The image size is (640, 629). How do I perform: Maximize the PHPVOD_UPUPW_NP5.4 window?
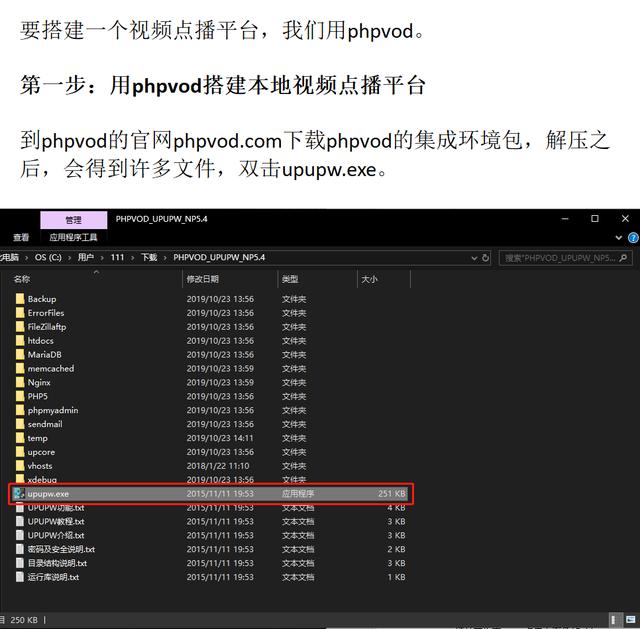click(595, 218)
